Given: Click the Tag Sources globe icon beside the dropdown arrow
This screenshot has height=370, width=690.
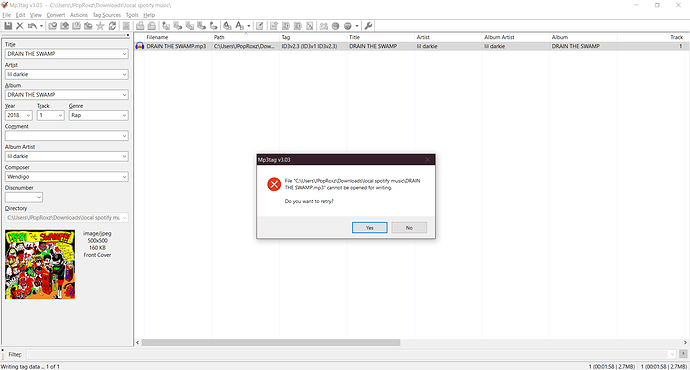Looking at the screenshot, I should tap(348, 26).
